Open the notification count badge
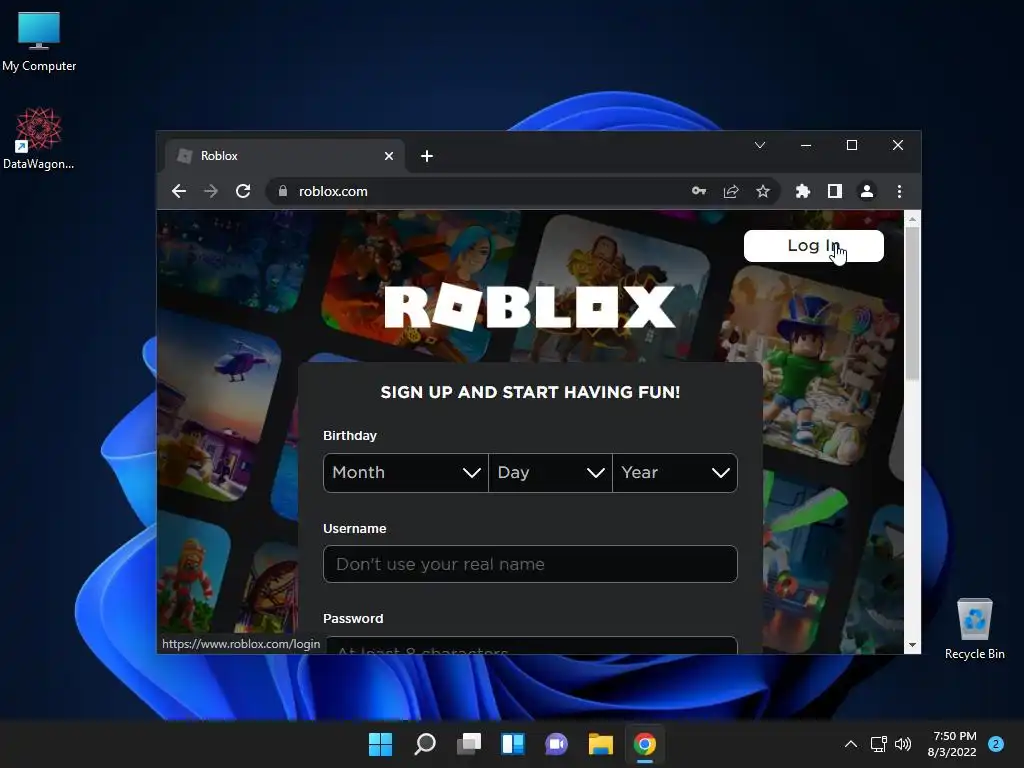The width and height of the screenshot is (1024, 768). [996, 744]
